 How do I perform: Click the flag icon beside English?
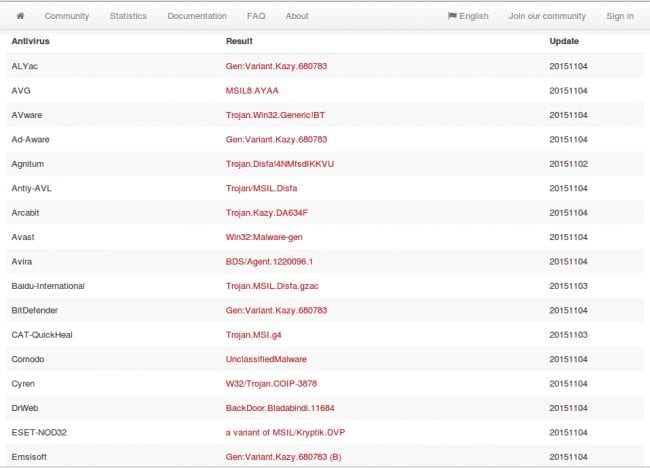(x=452, y=16)
